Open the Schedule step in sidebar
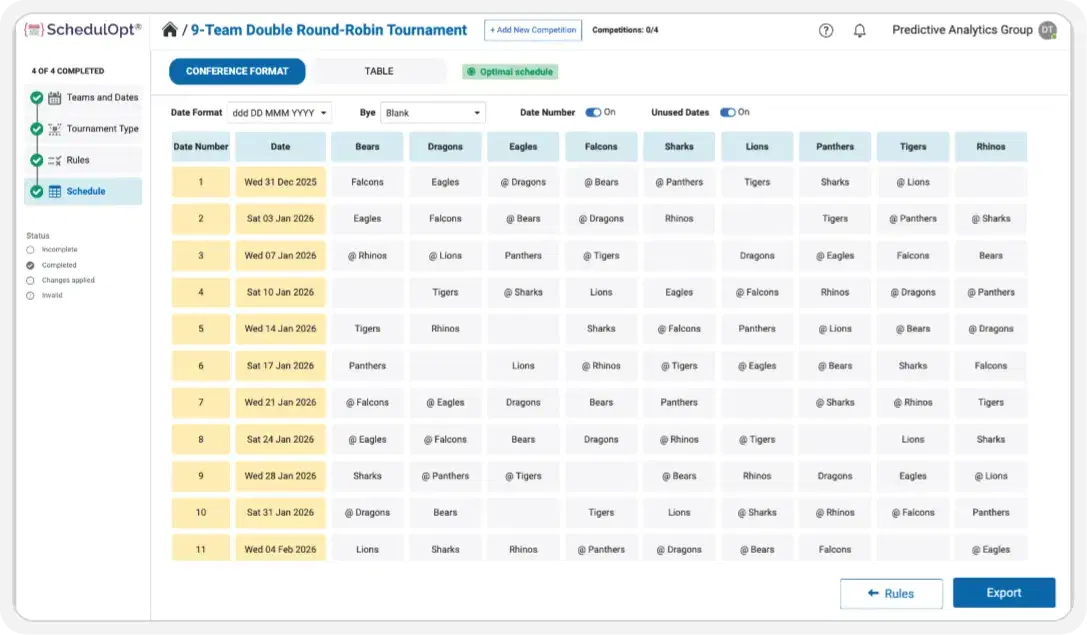The height and width of the screenshot is (635, 1087). coord(84,191)
